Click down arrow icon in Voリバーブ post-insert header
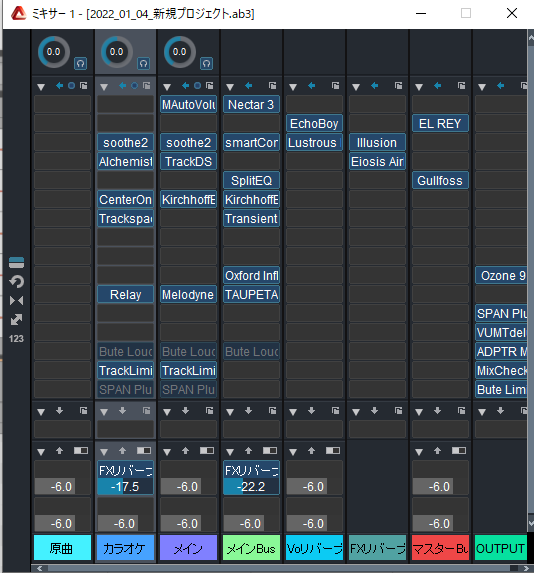 311,411
